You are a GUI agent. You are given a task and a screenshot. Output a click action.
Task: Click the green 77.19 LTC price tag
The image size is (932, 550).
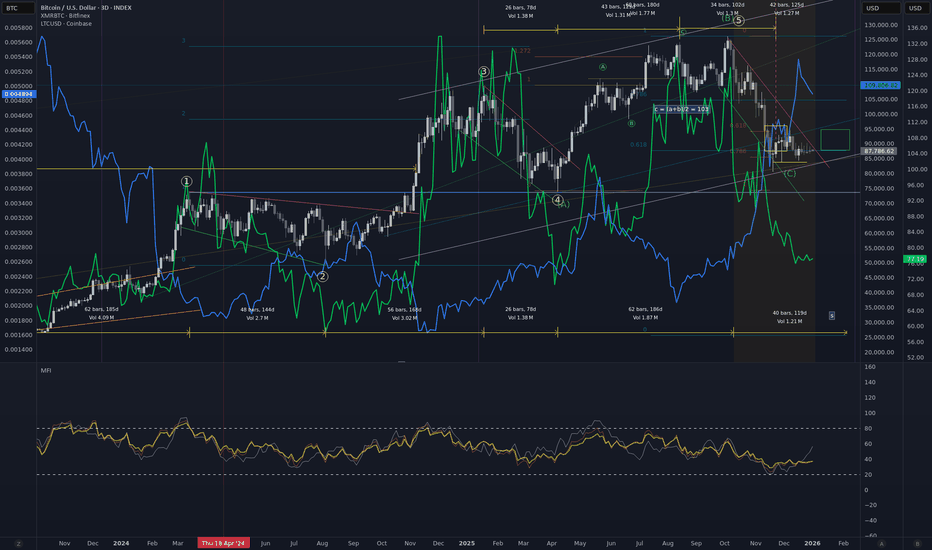click(913, 259)
